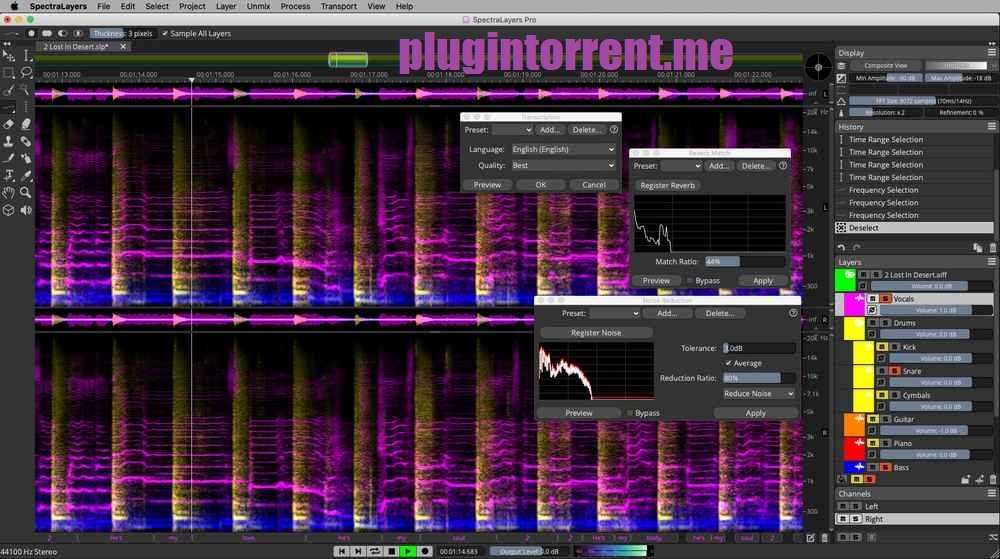Select the text transcription tool

8,175
